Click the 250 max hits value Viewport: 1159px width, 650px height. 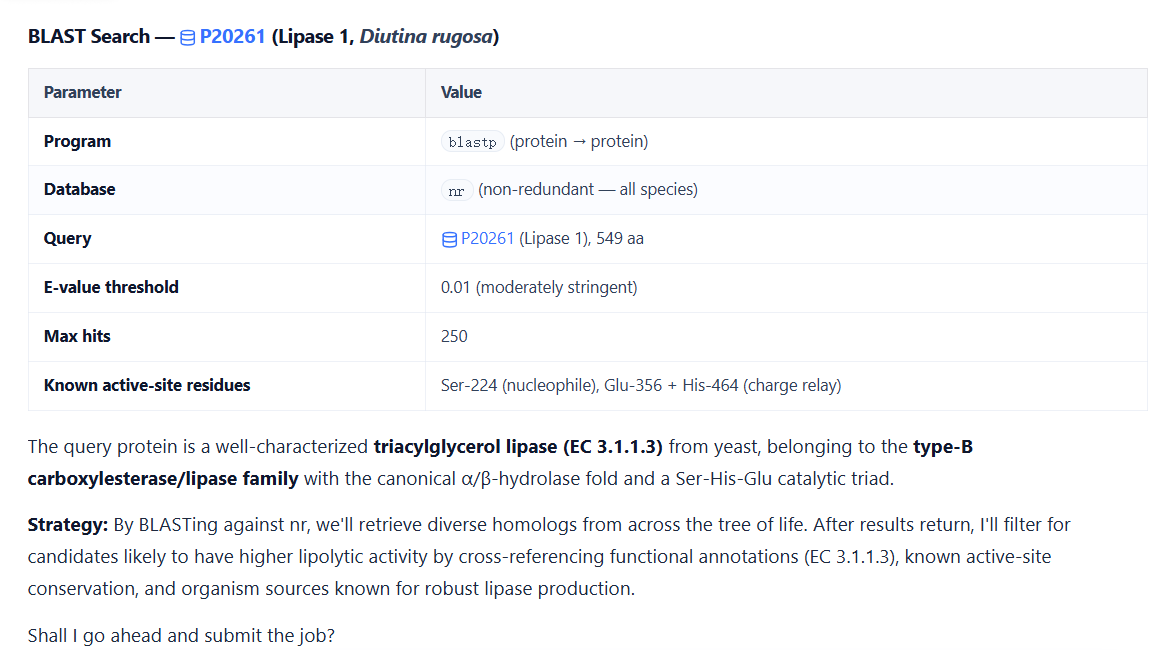[x=454, y=336]
